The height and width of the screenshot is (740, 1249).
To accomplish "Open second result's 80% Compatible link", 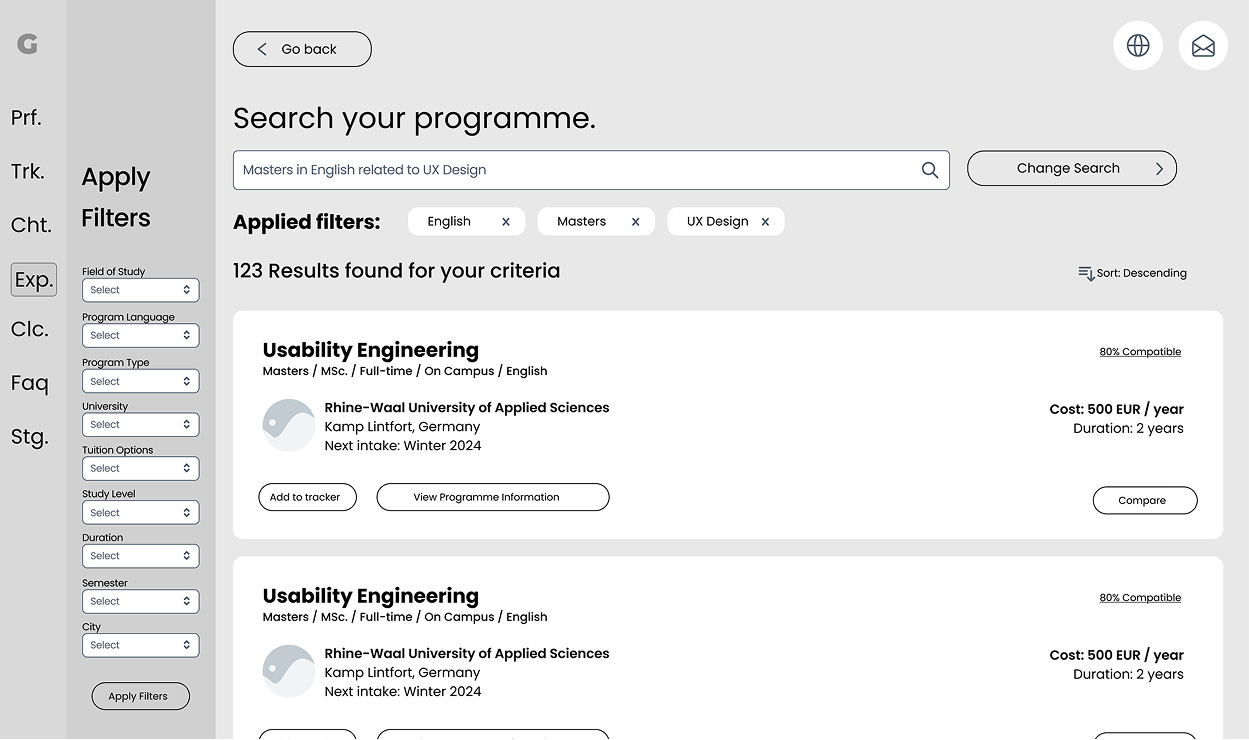I will coord(1140,598).
